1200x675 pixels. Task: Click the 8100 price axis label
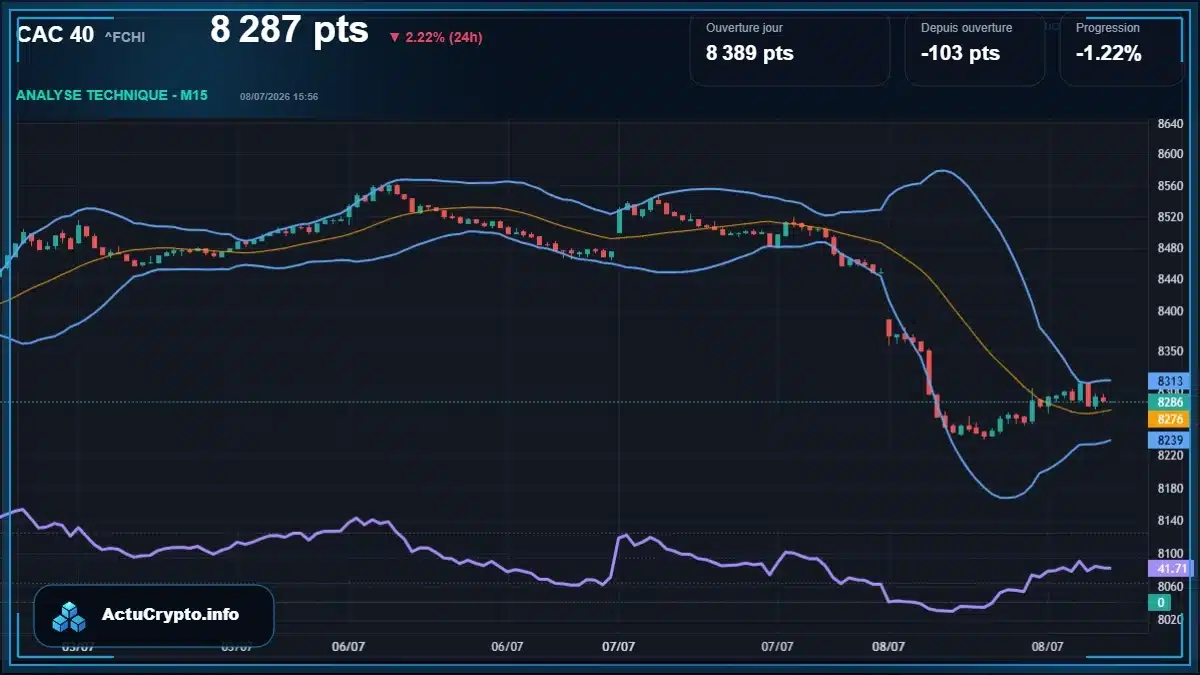(x=1169, y=553)
